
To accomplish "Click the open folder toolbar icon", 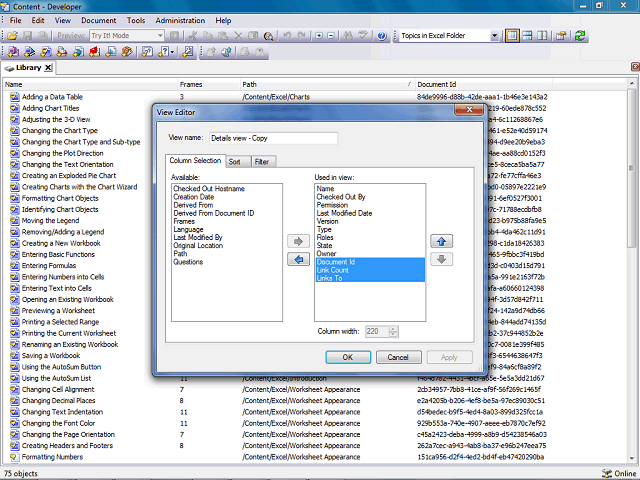I will click(x=12, y=36).
